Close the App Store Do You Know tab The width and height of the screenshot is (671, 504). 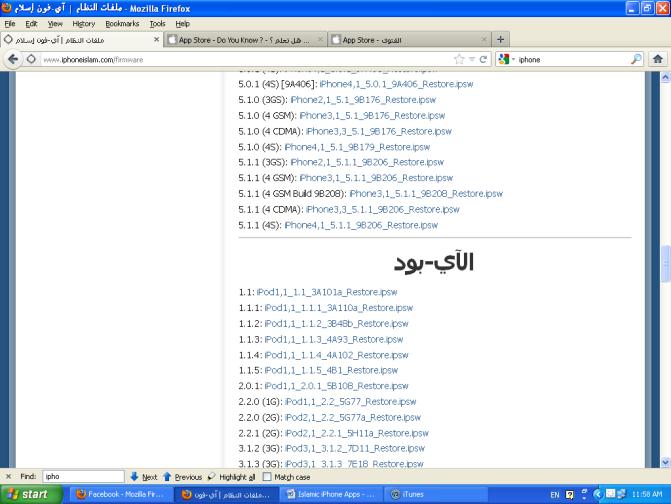[x=320, y=39]
